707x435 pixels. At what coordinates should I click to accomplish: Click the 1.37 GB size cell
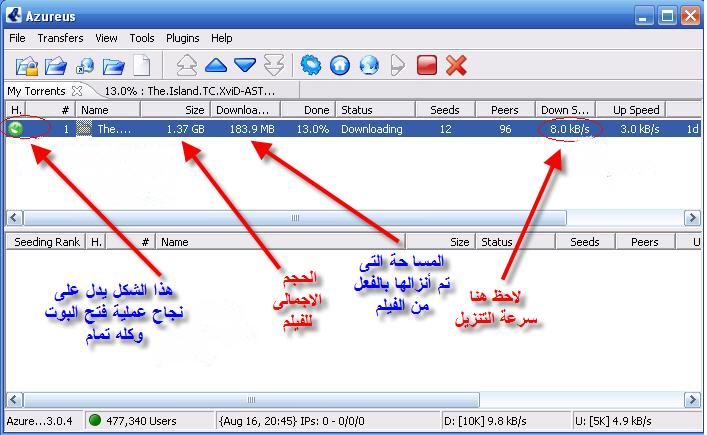[185, 129]
